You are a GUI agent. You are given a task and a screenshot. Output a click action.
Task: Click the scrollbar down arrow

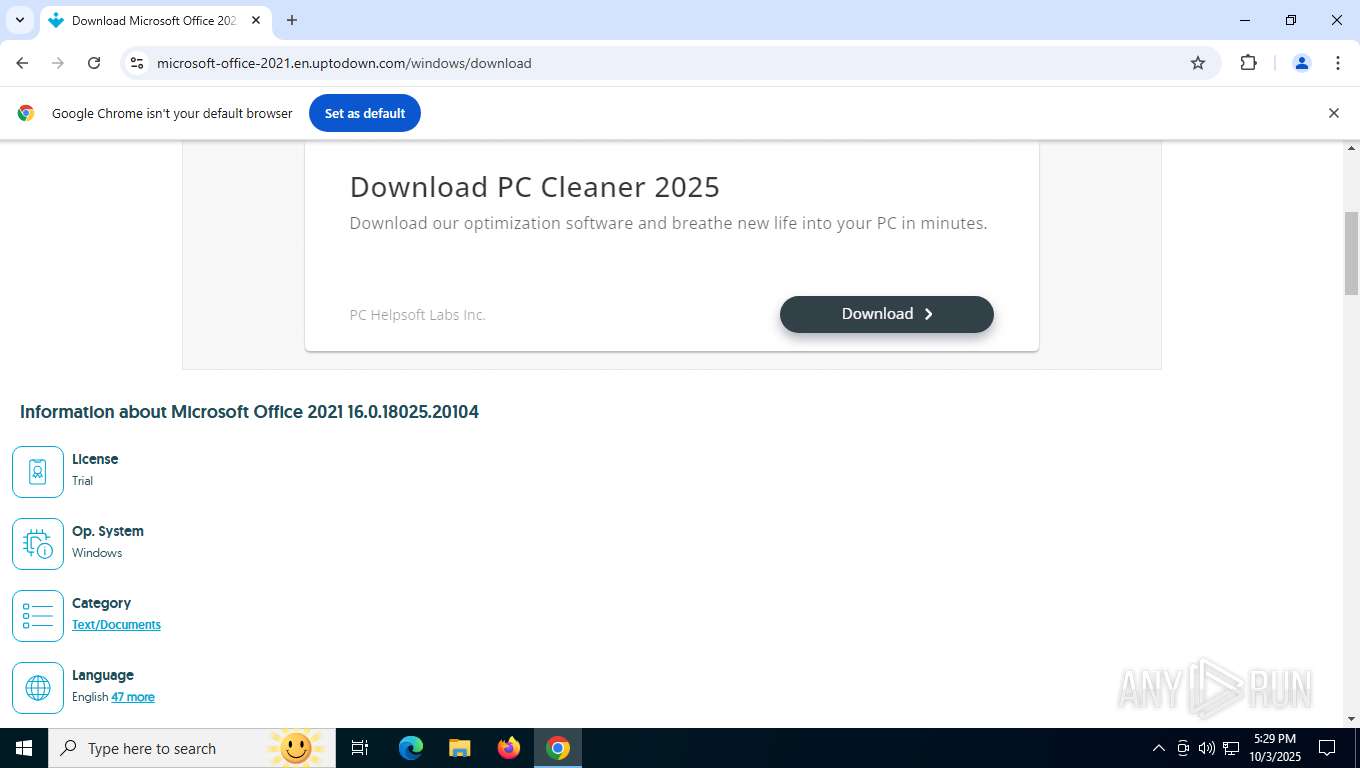coord(1351,718)
